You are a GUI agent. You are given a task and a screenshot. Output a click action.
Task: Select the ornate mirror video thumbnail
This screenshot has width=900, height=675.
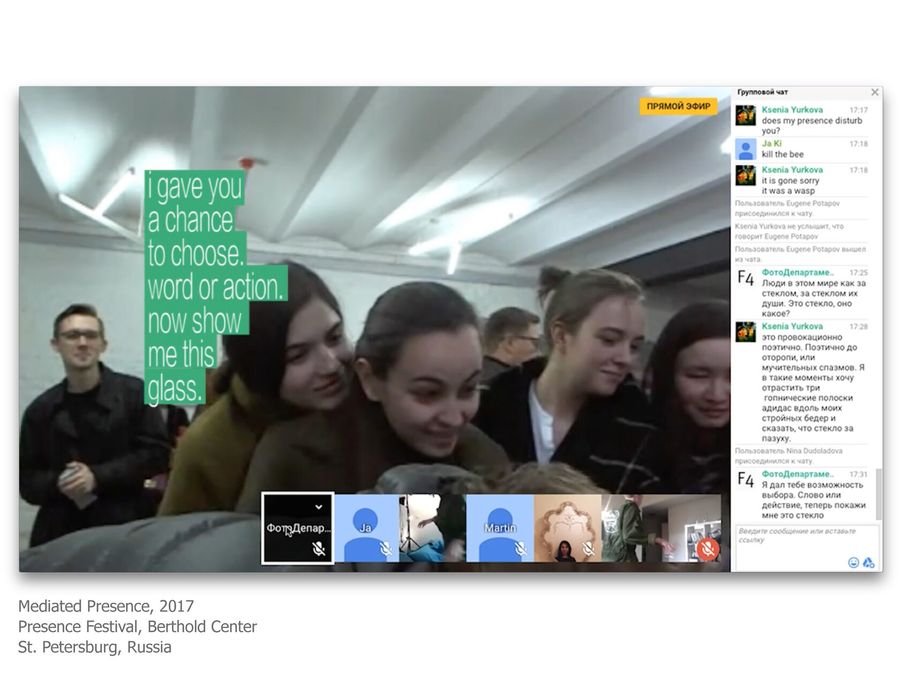coord(568,528)
